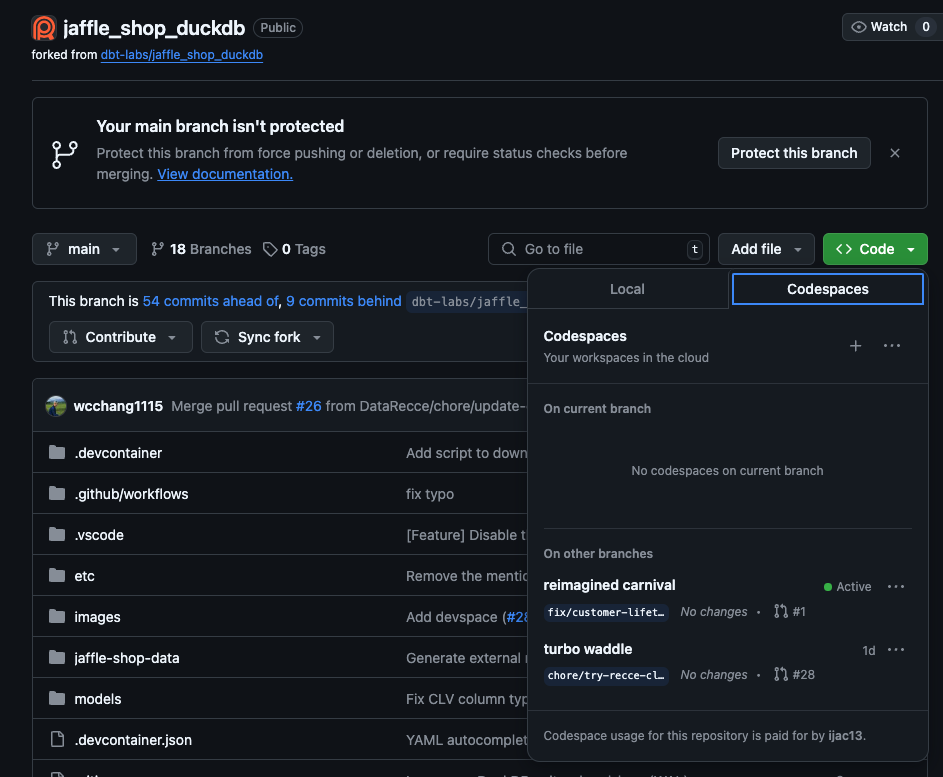Open options for reimagined carnival codespace
The height and width of the screenshot is (777, 943).
pyautogui.click(x=896, y=586)
